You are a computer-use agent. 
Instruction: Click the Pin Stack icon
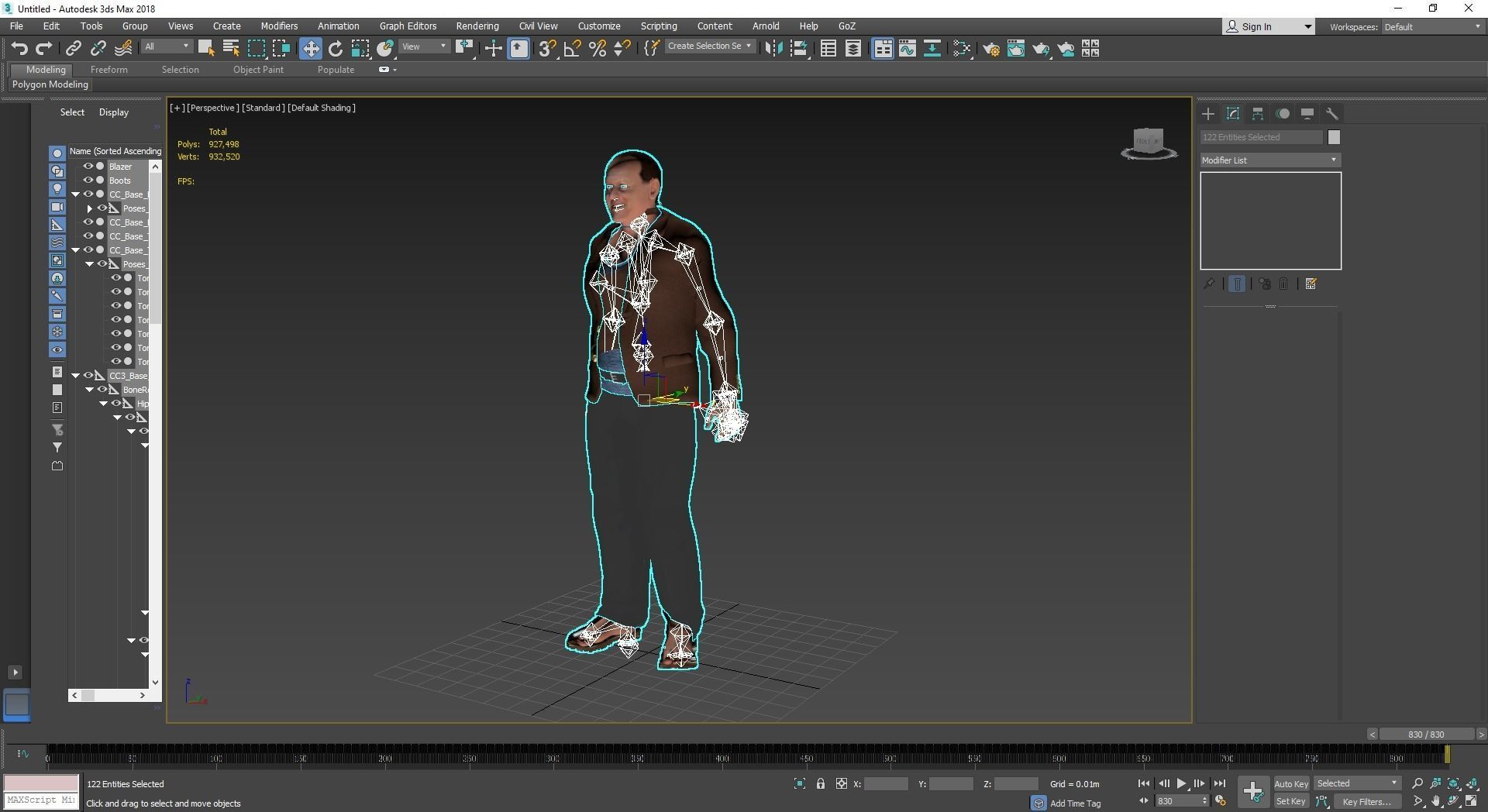tap(1209, 284)
